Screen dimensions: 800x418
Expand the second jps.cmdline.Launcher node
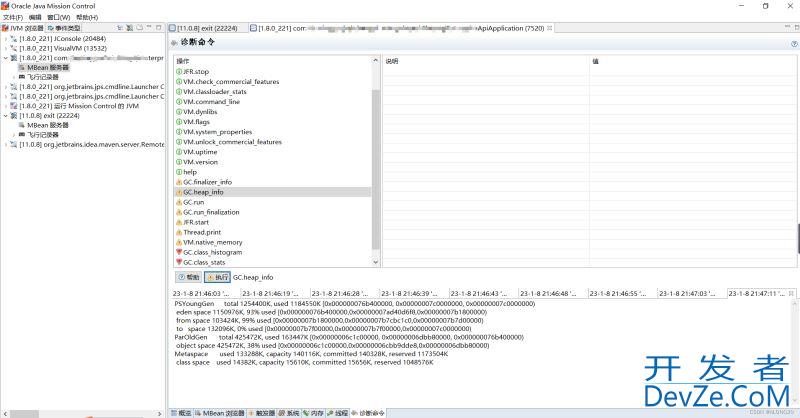click(6, 96)
